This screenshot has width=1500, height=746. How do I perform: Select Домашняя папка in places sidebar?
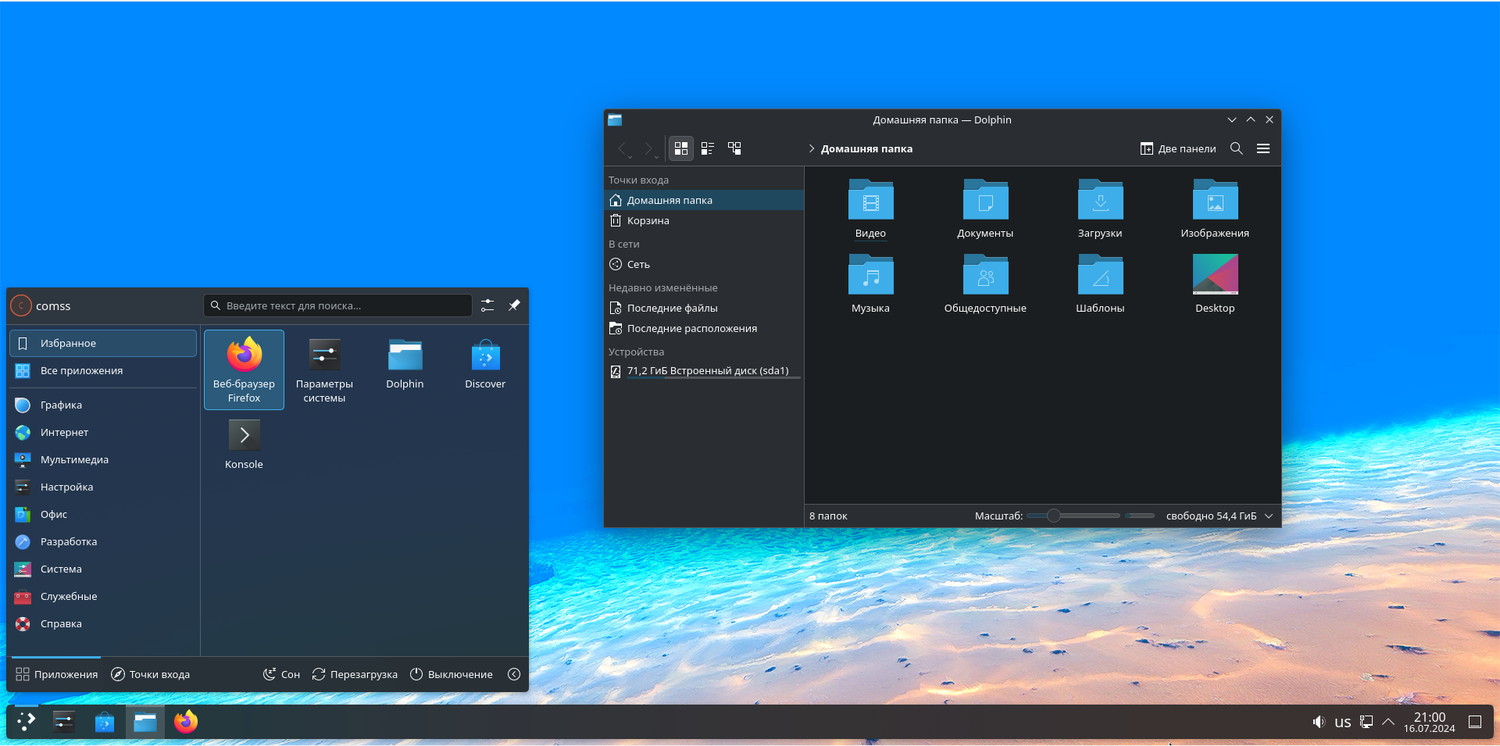point(704,200)
